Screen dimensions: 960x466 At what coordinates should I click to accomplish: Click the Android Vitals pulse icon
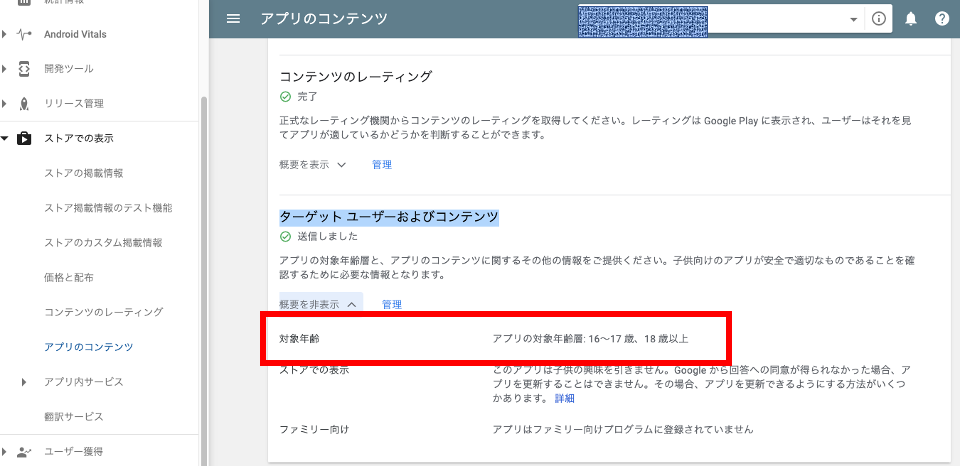[x=24, y=34]
